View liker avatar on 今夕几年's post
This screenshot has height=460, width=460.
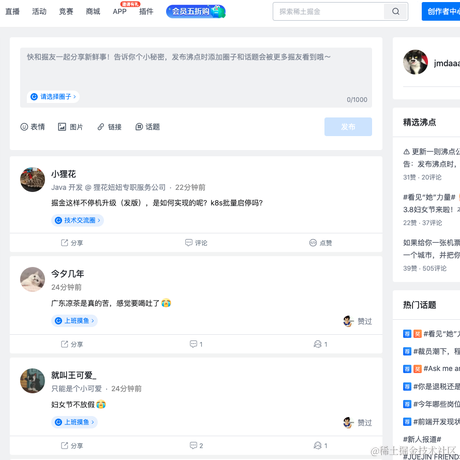[348, 321]
